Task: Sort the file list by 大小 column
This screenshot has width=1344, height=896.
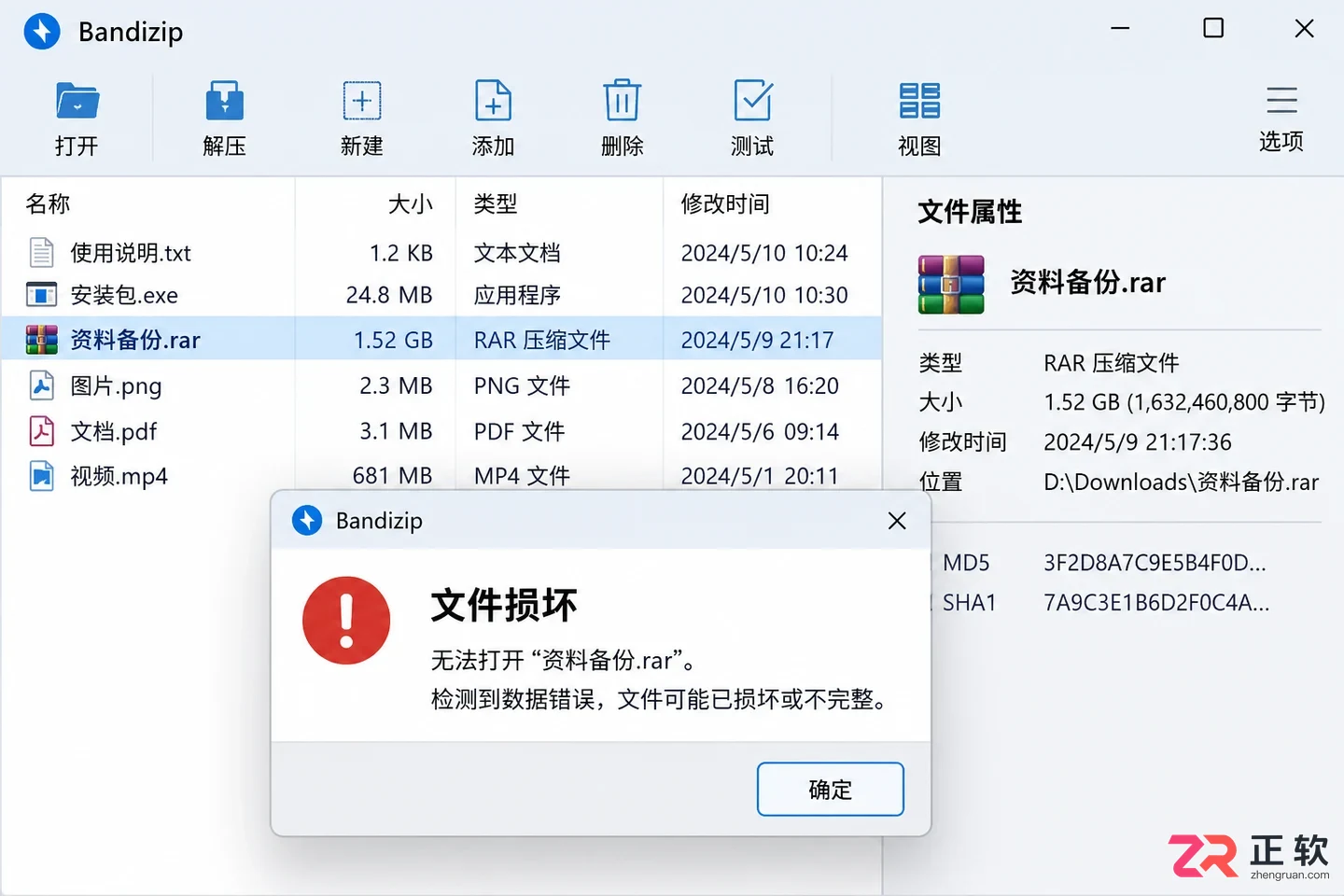Action: [x=411, y=204]
